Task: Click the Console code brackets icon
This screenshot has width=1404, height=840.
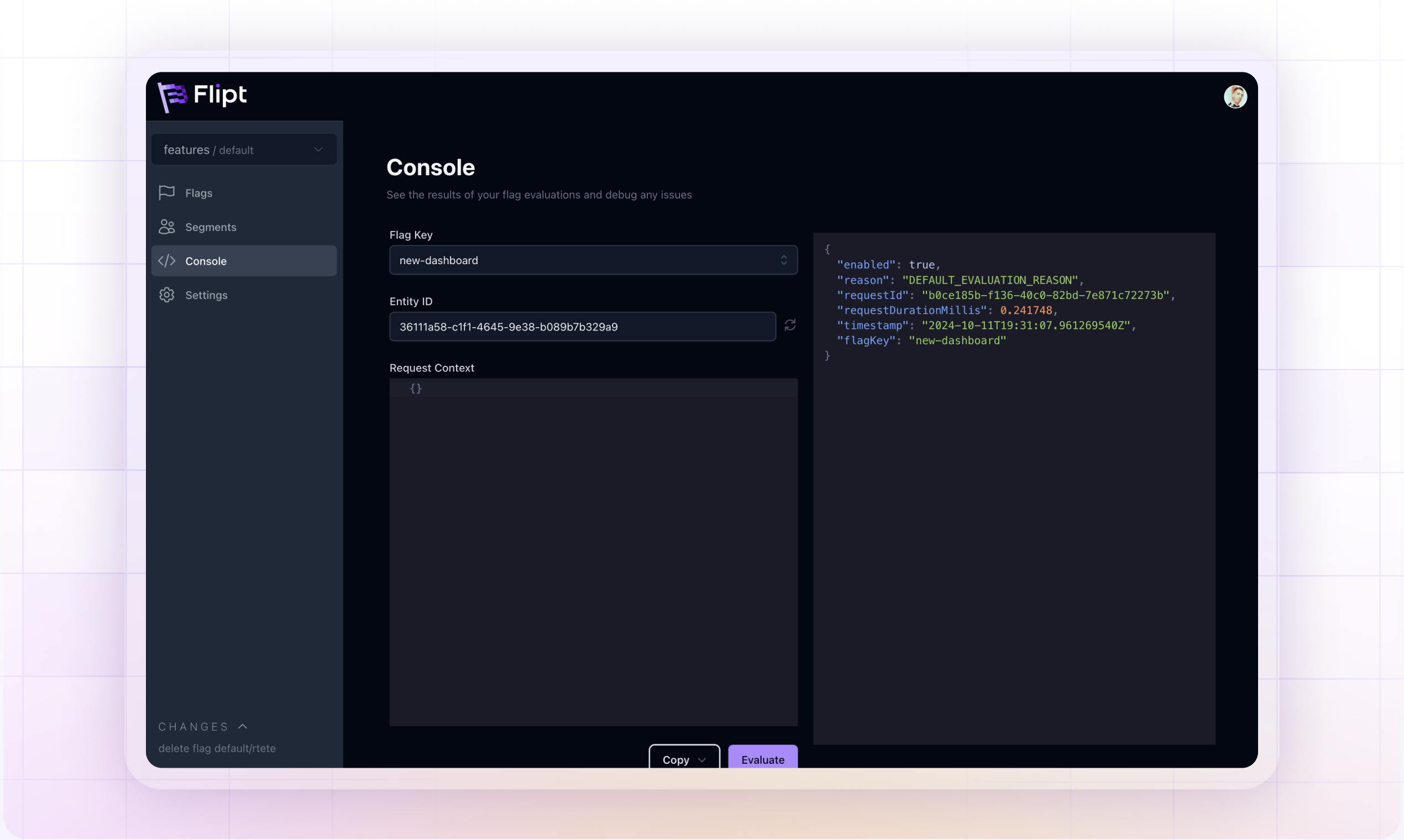Action: 166,261
